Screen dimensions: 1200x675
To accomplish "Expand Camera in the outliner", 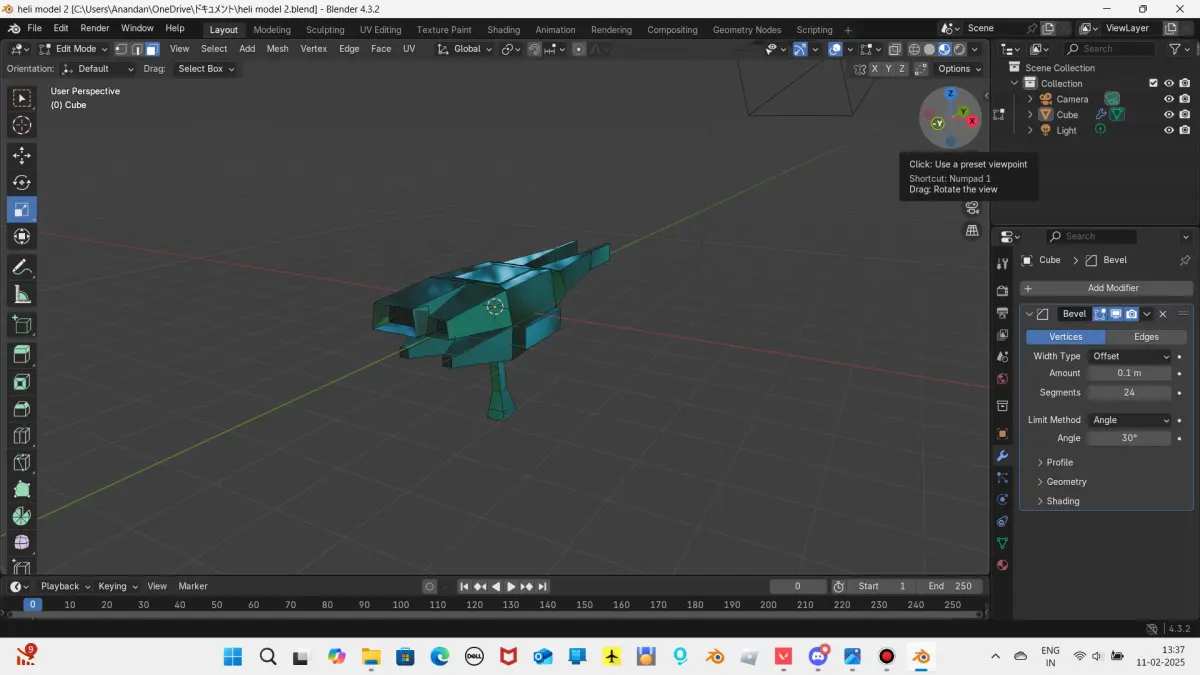I will coord(1030,99).
